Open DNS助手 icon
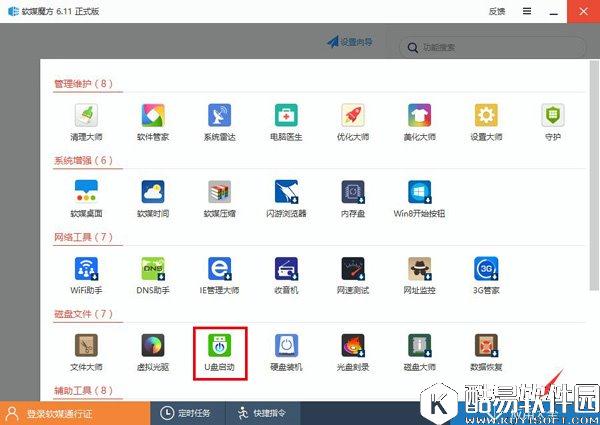 (153, 269)
